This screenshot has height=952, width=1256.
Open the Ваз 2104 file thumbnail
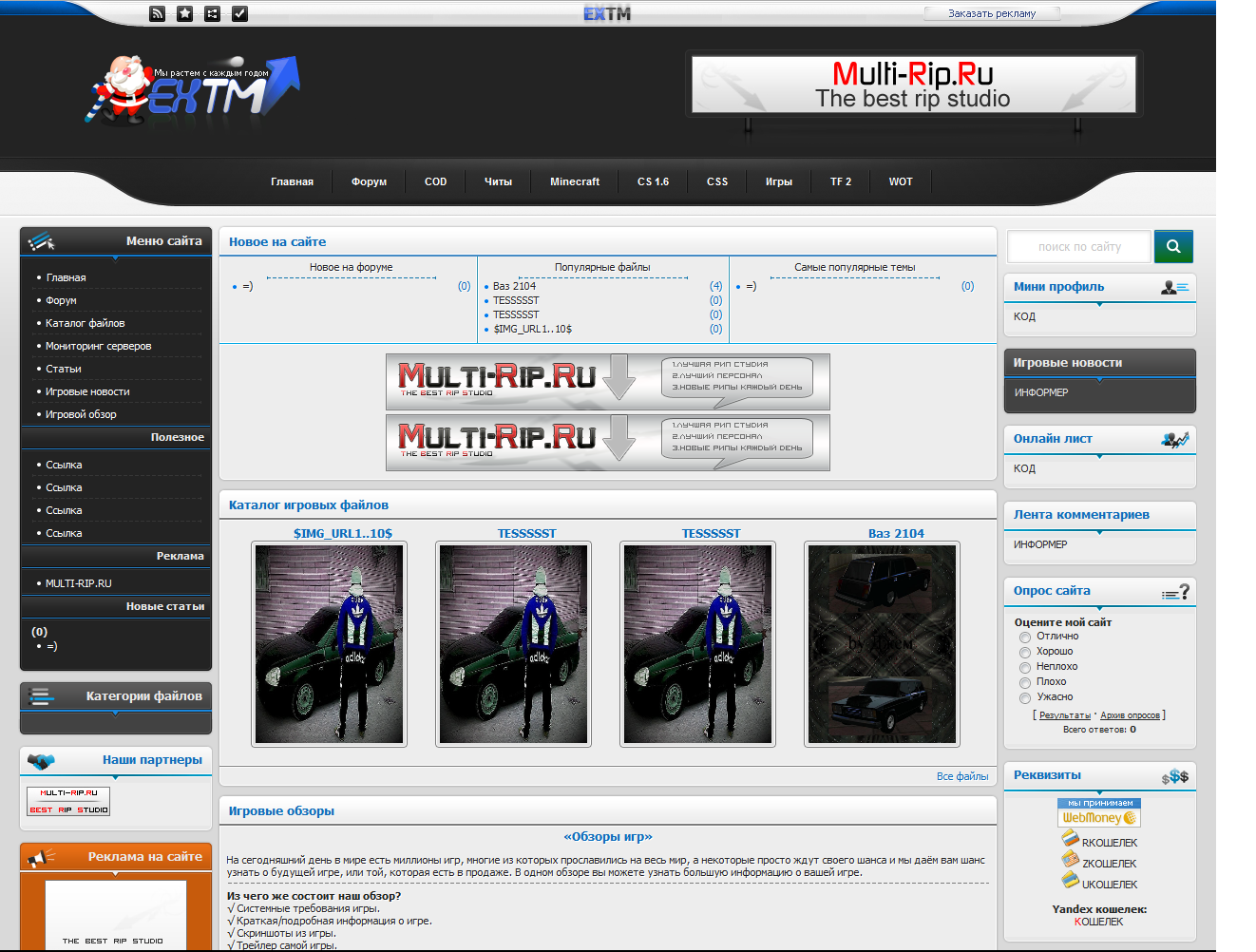tap(882, 643)
